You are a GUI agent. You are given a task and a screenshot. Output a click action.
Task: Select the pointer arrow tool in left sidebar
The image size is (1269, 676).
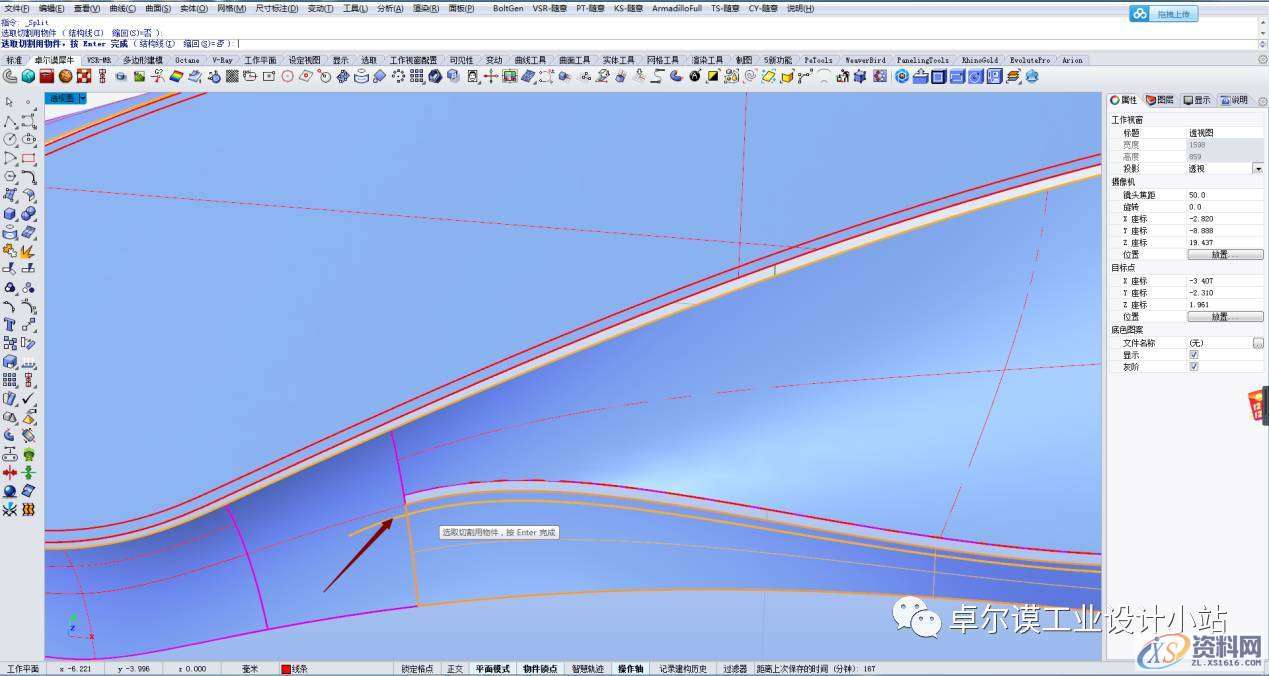click(10, 102)
